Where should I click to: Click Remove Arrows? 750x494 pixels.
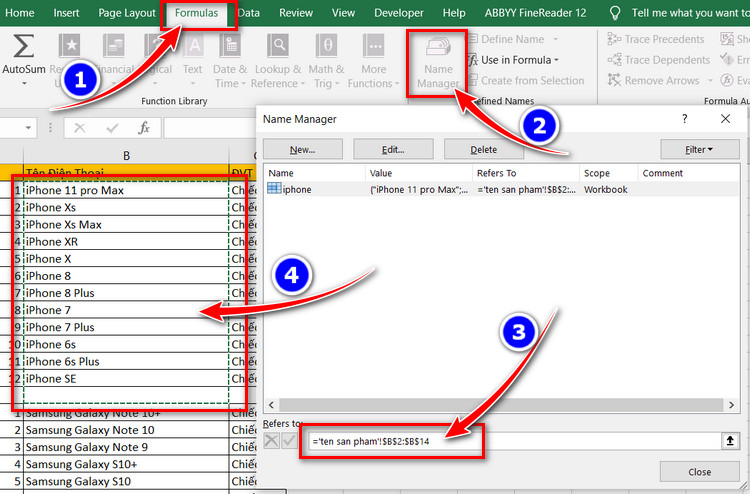pos(653,80)
